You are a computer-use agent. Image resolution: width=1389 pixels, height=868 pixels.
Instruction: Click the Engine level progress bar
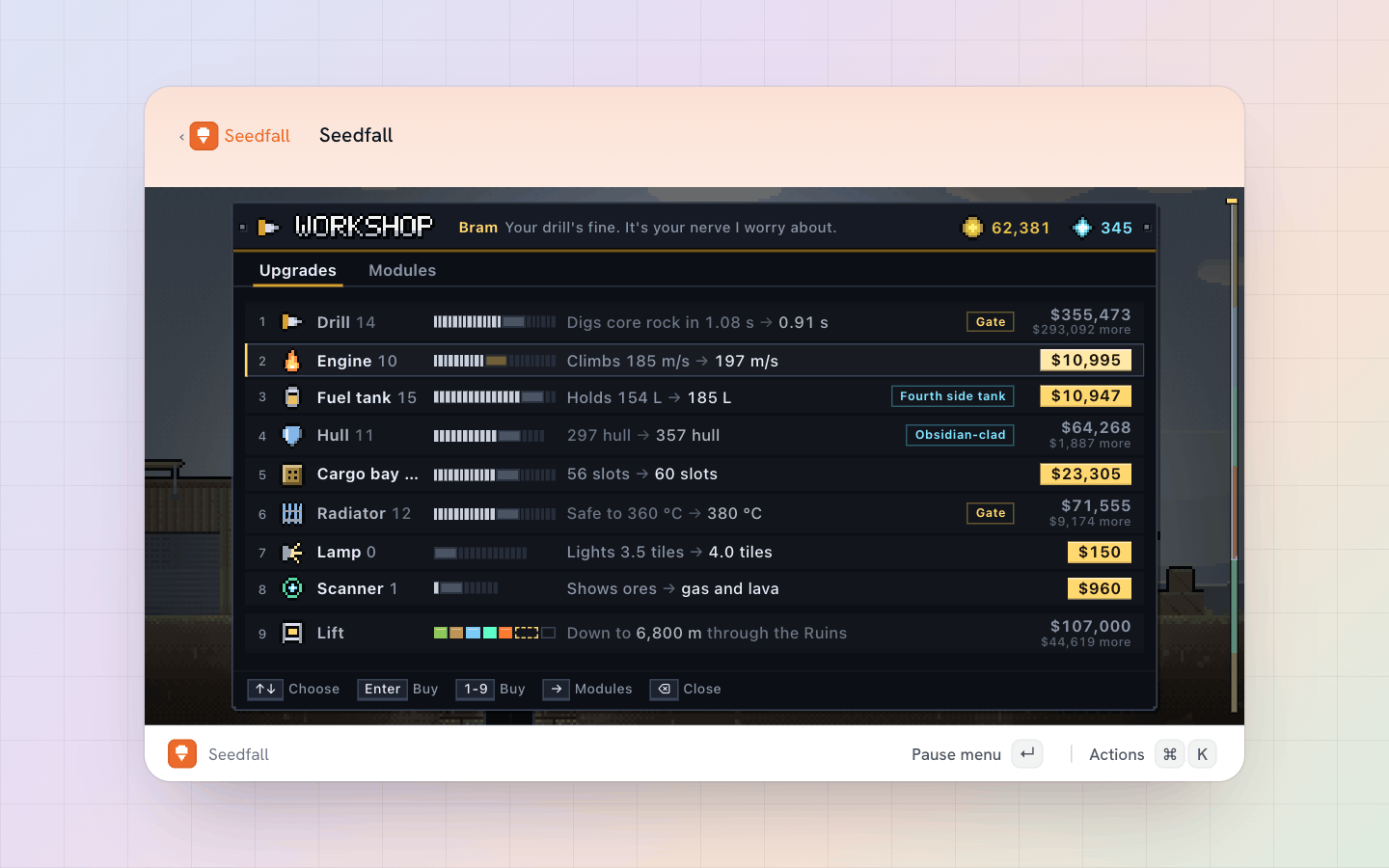pyautogui.click(x=495, y=361)
